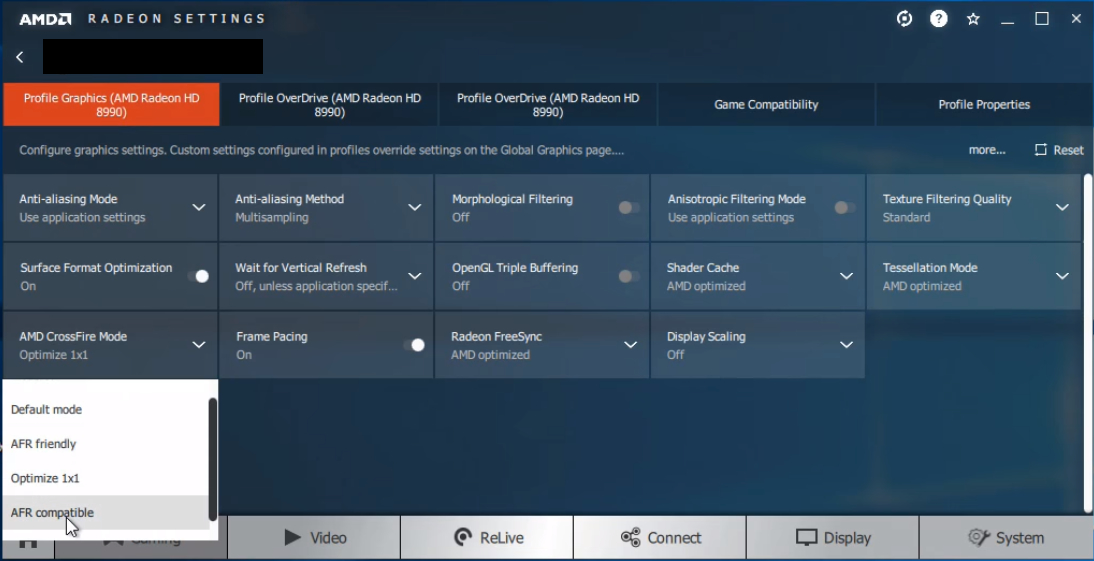1094x561 pixels.
Task: Click the Connect share icon
Action: click(631, 537)
